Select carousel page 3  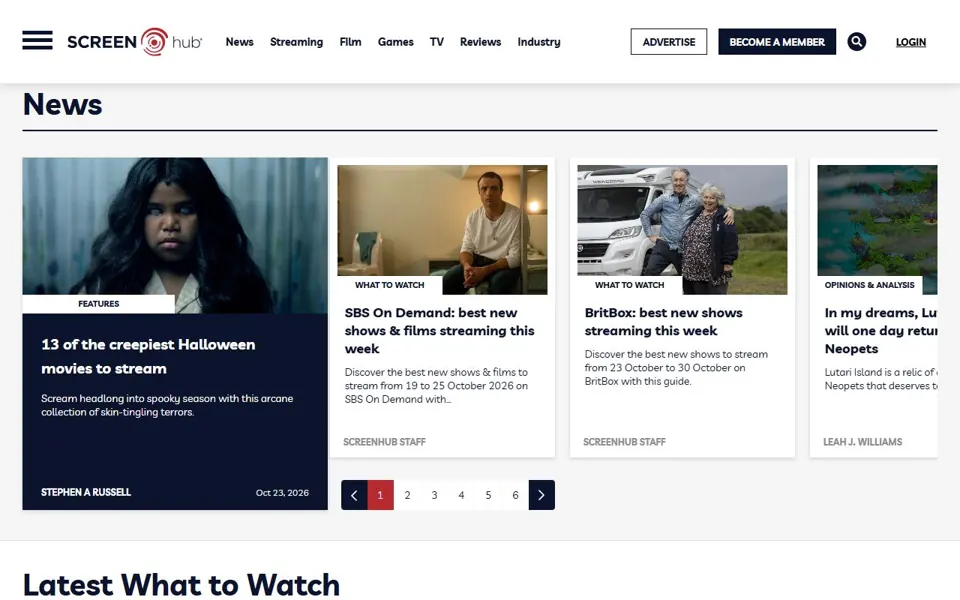click(x=434, y=495)
